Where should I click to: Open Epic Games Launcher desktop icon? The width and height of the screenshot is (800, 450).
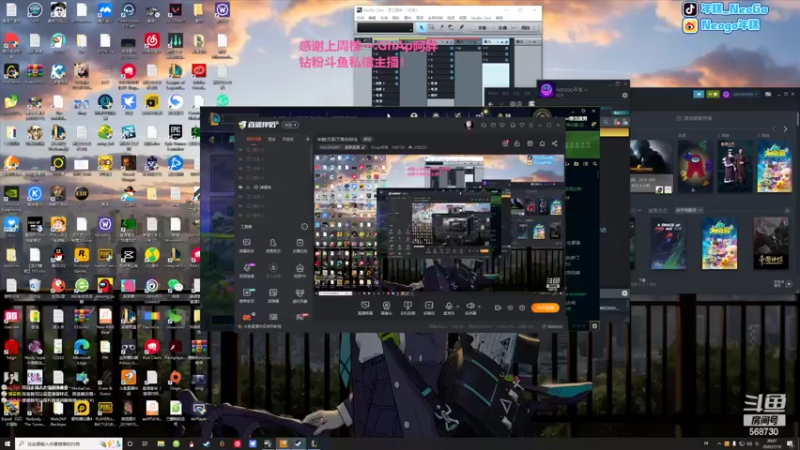click(176, 135)
